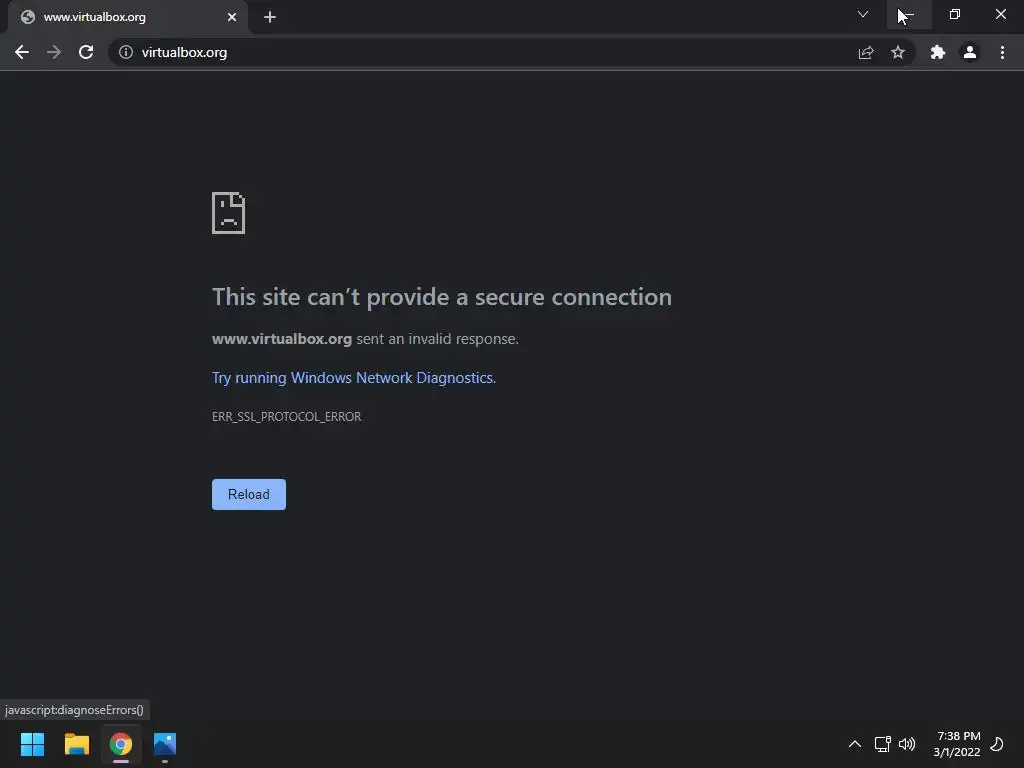Click the ERR_SSL_PROTOCOL_ERROR text
The width and height of the screenshot is (1024, 768).
coord(287,417)
